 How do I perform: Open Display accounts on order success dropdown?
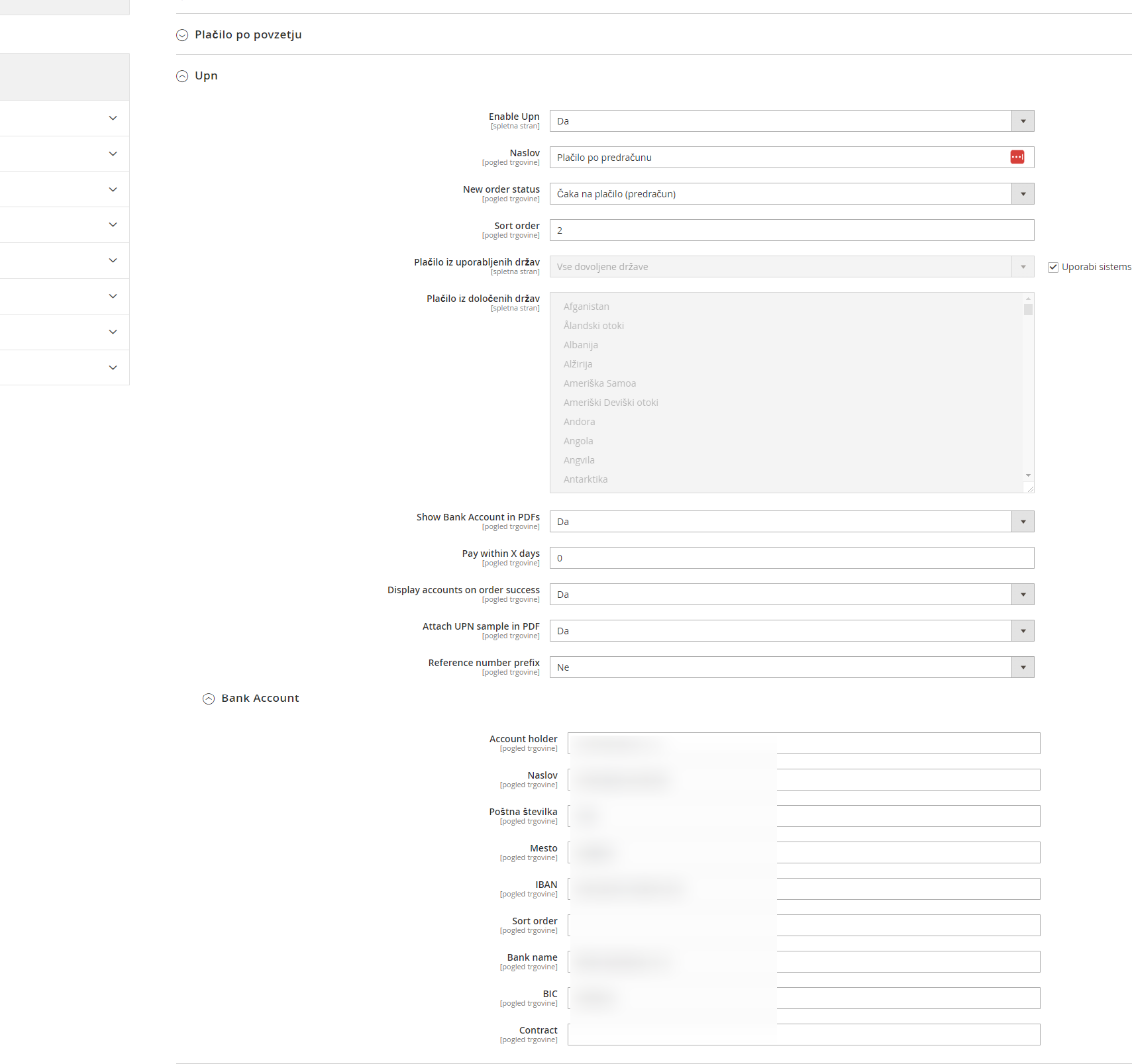point(792,595)
